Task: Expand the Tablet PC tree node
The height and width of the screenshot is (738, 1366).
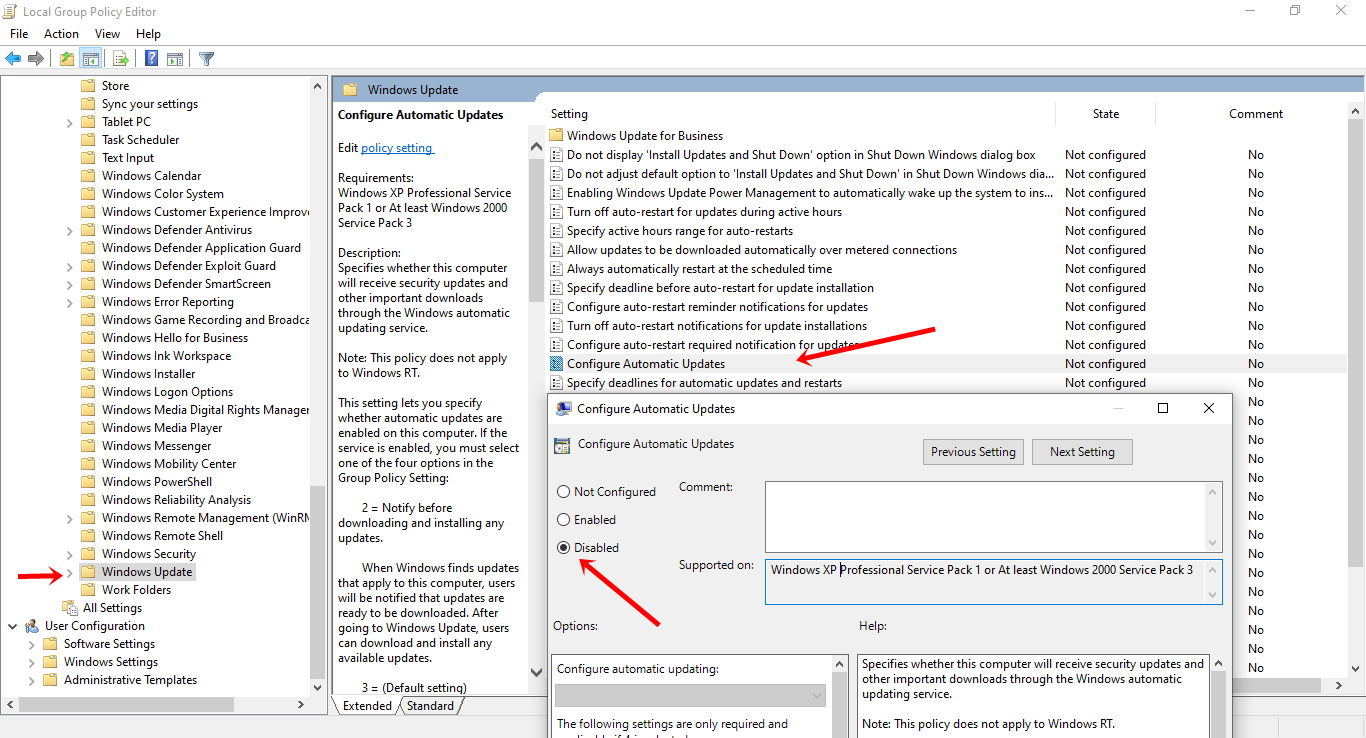Action: point(69,122)
